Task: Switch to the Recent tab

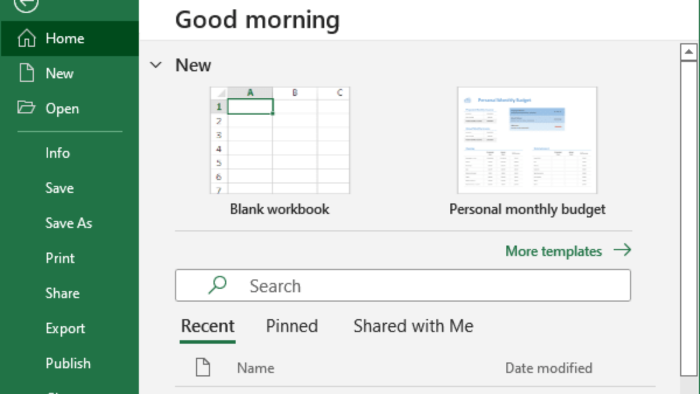Action: pos(208,327)
